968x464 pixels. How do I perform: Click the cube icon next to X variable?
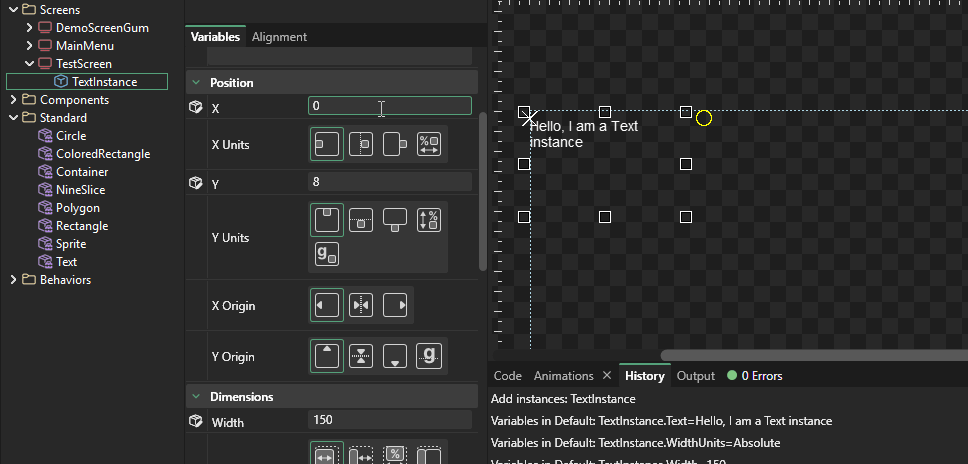195,106
